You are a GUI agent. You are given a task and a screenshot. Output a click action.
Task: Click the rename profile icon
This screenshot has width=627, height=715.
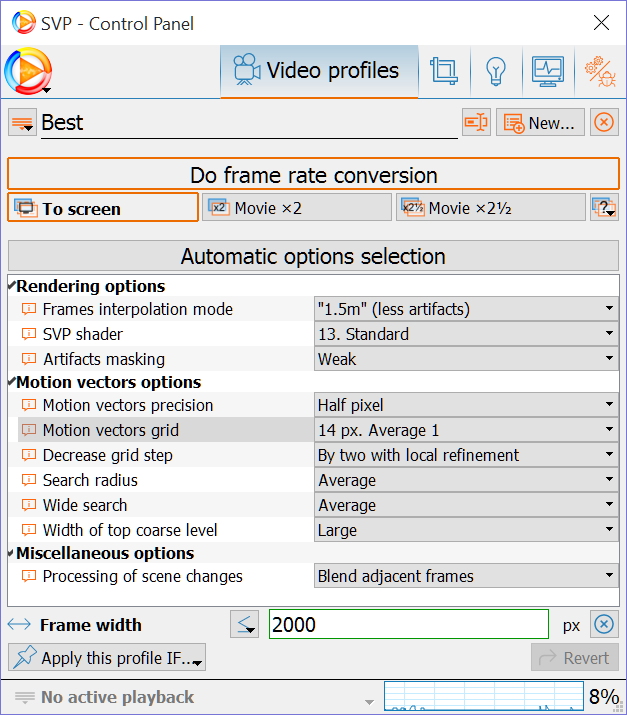coord(476,123)
